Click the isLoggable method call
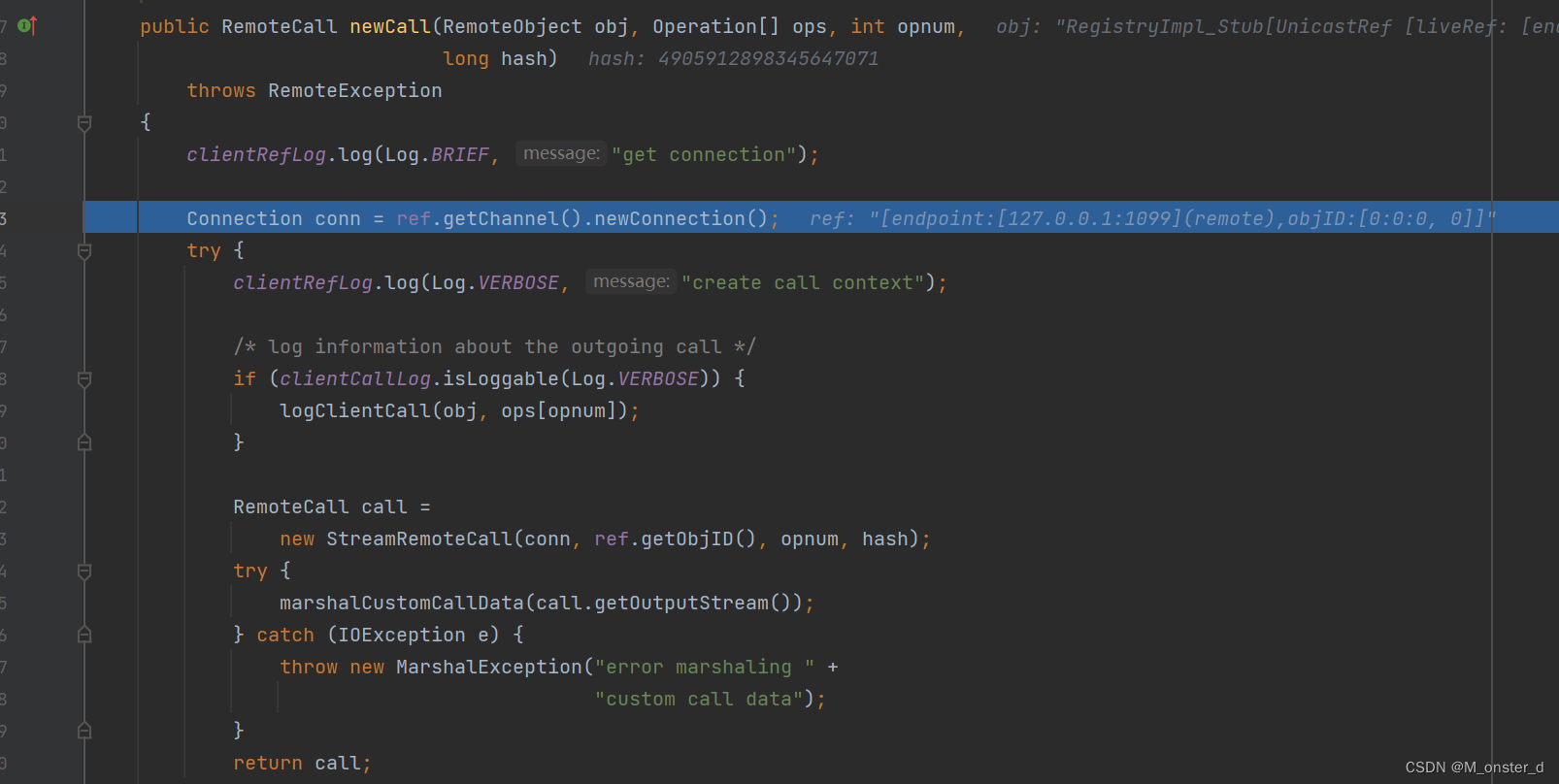 pos(501,379)
